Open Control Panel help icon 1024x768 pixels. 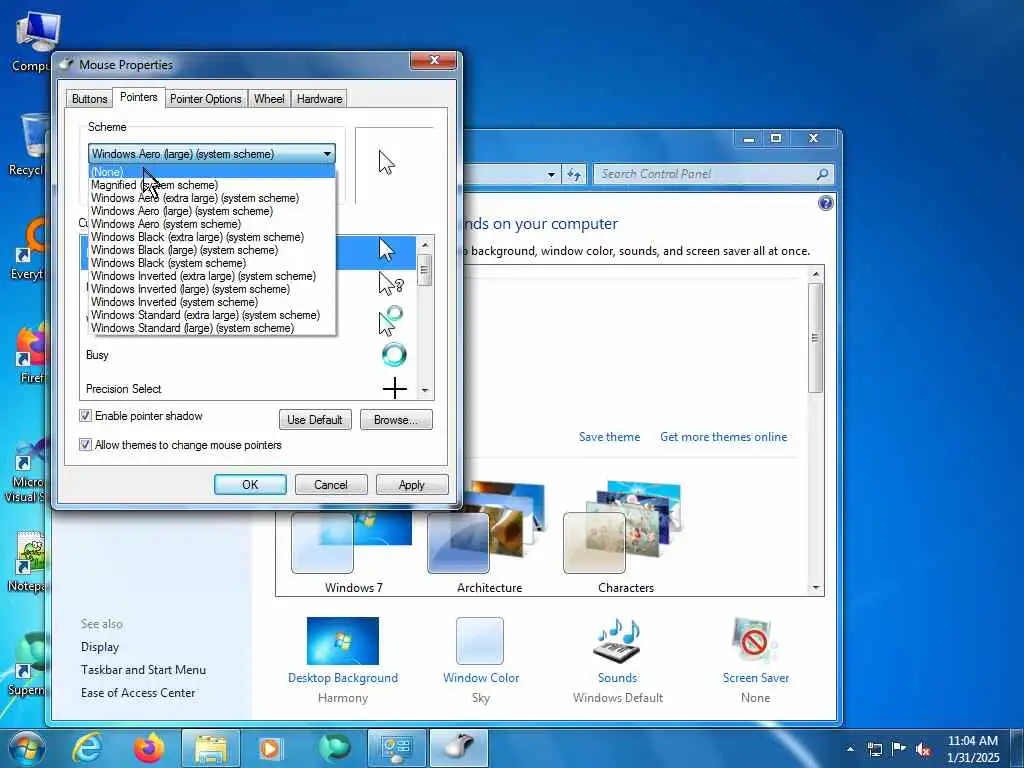825,203
